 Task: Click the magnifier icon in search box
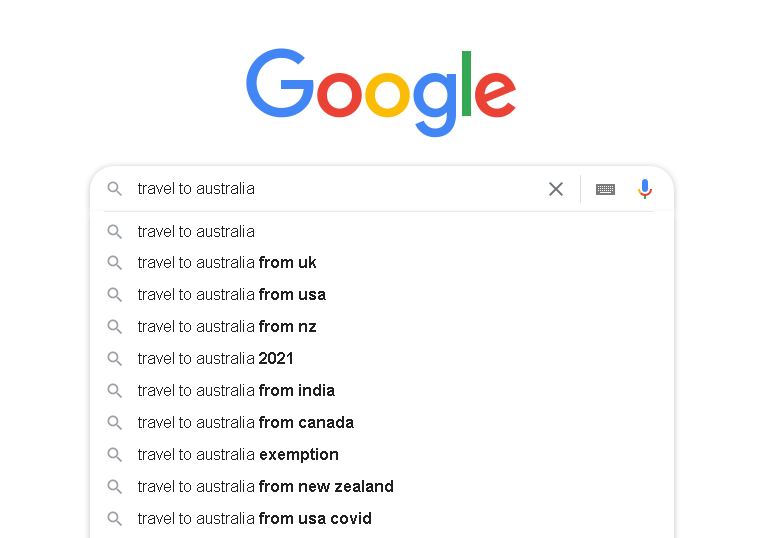(x=115, y=189)
